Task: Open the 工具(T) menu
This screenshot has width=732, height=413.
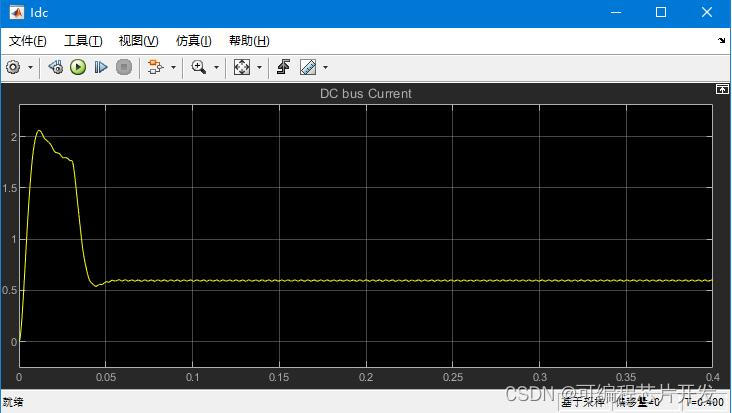Action: point(83,41)
